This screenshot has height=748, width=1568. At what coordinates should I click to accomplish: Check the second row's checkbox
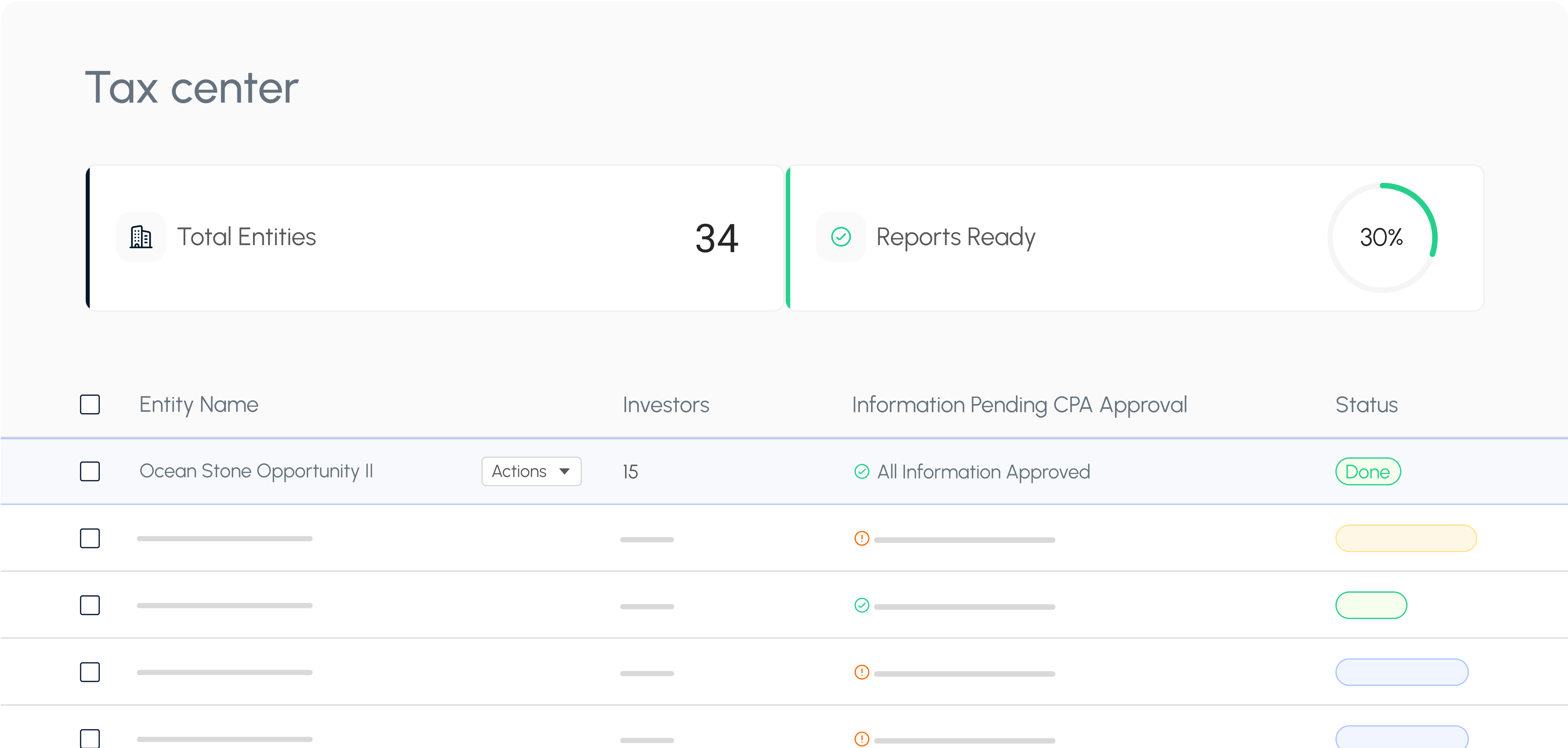(90, 539)
